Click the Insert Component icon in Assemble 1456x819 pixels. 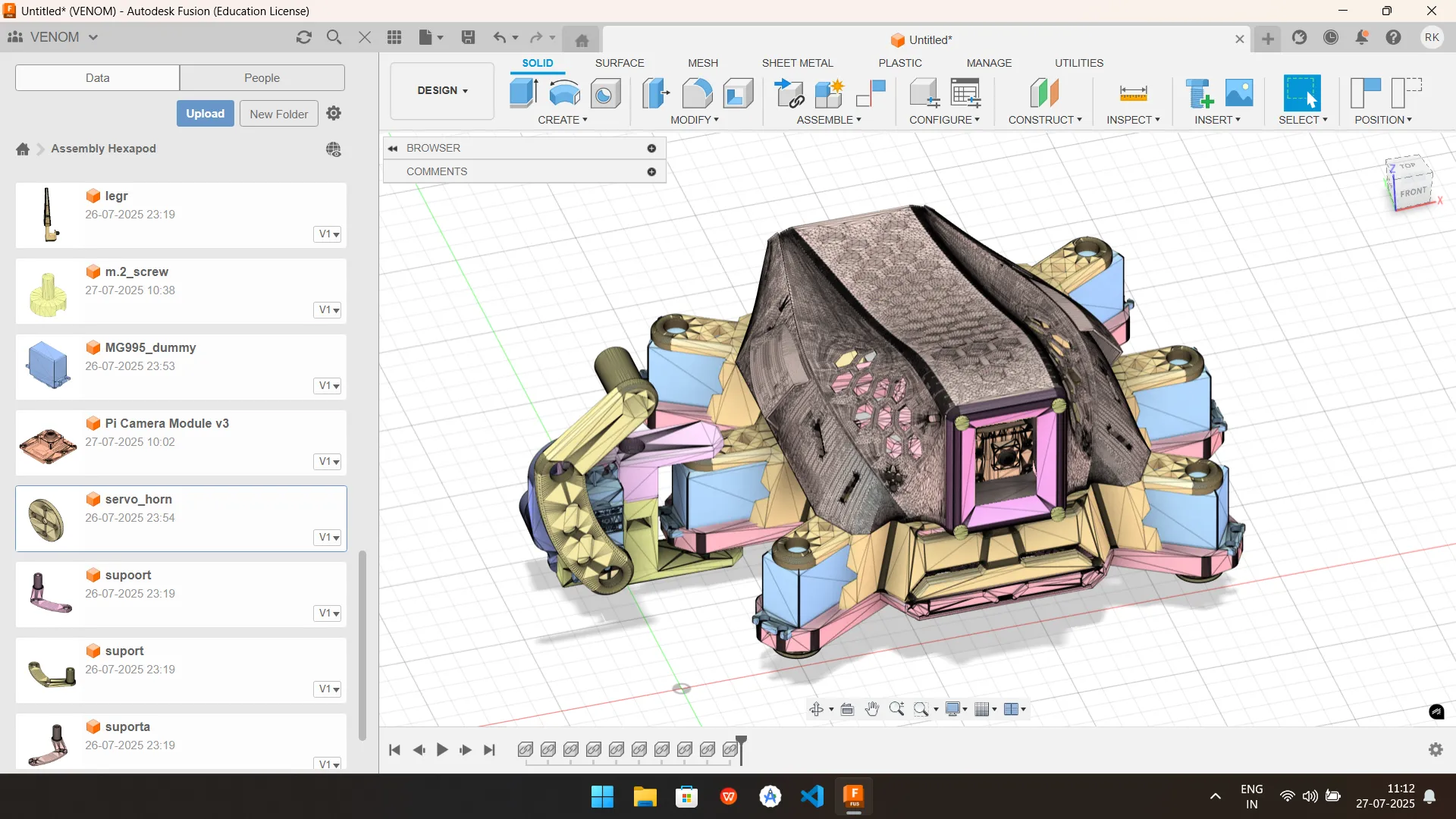(x=789, y=93)
